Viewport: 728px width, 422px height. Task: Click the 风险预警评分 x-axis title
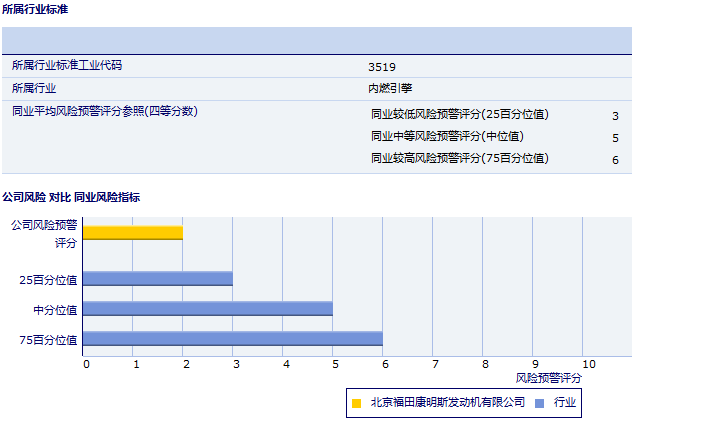[x=548, y=378]
